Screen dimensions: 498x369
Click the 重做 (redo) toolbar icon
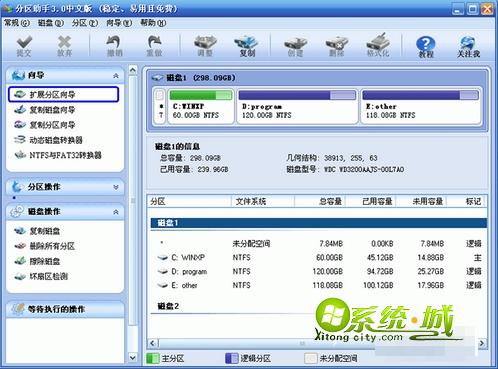(154, 46)
